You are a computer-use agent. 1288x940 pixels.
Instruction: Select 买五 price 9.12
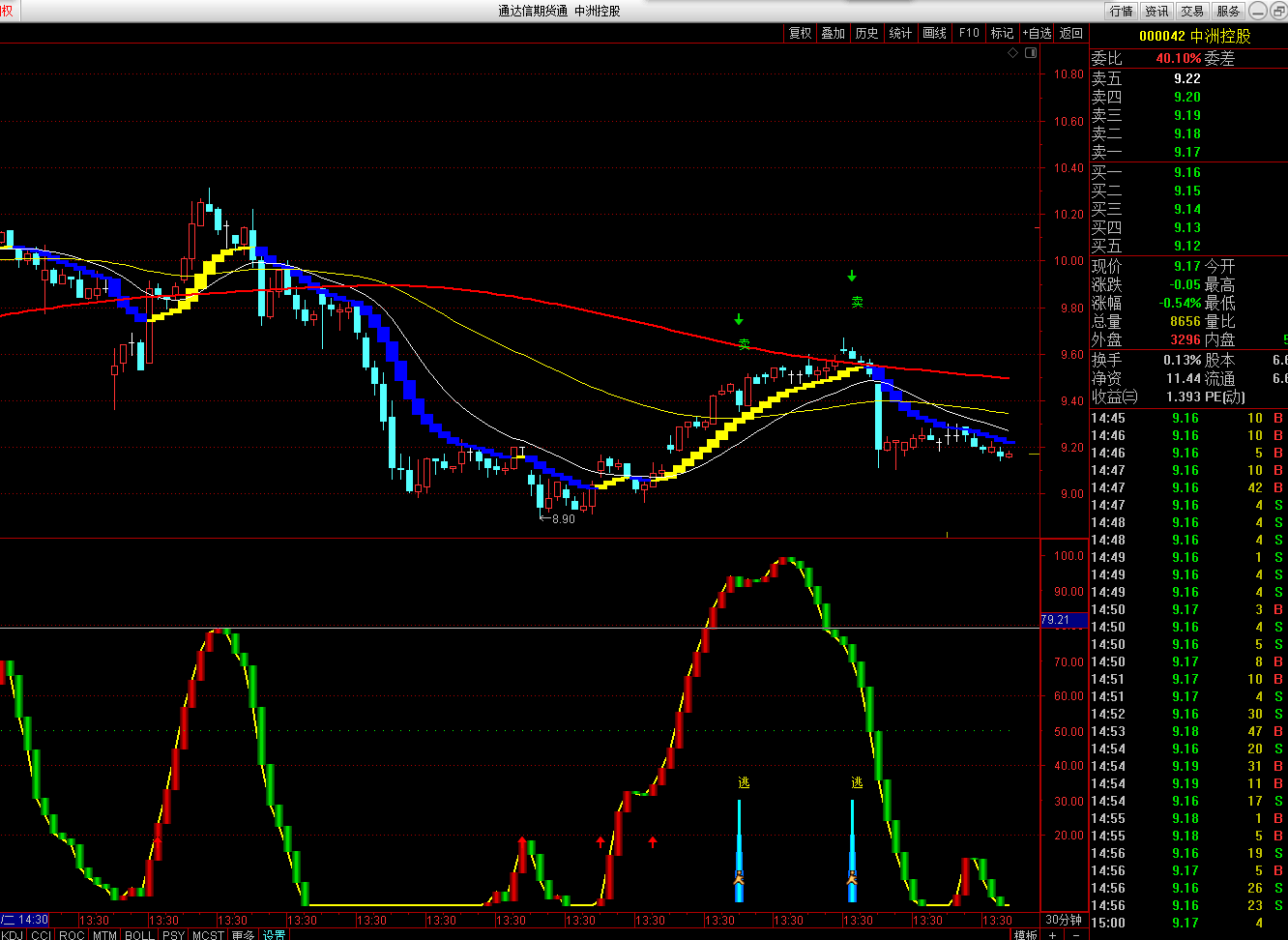pyautogui.click(x=1187, y=246)
